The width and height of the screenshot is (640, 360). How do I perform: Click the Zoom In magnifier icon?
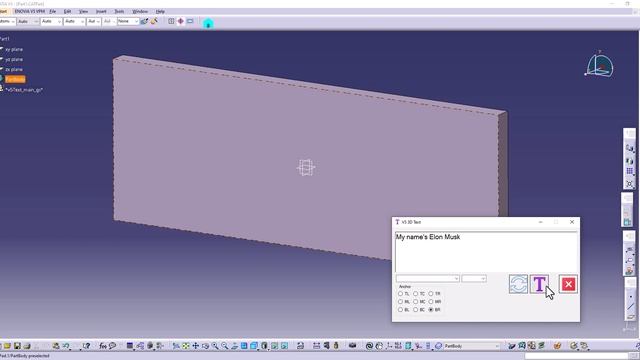[x=215, y=346]
